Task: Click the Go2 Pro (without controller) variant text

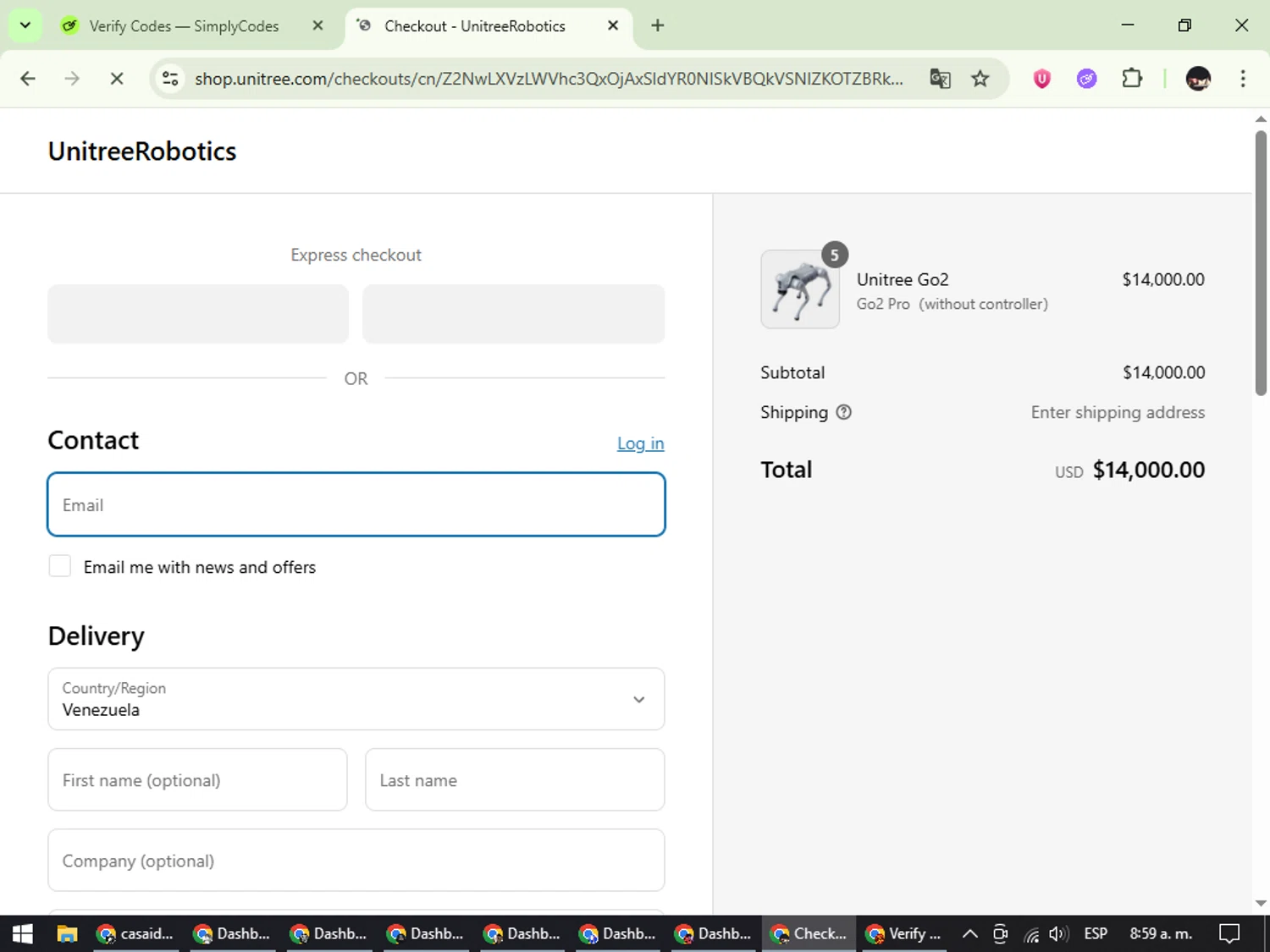Action: click(952, 304)
